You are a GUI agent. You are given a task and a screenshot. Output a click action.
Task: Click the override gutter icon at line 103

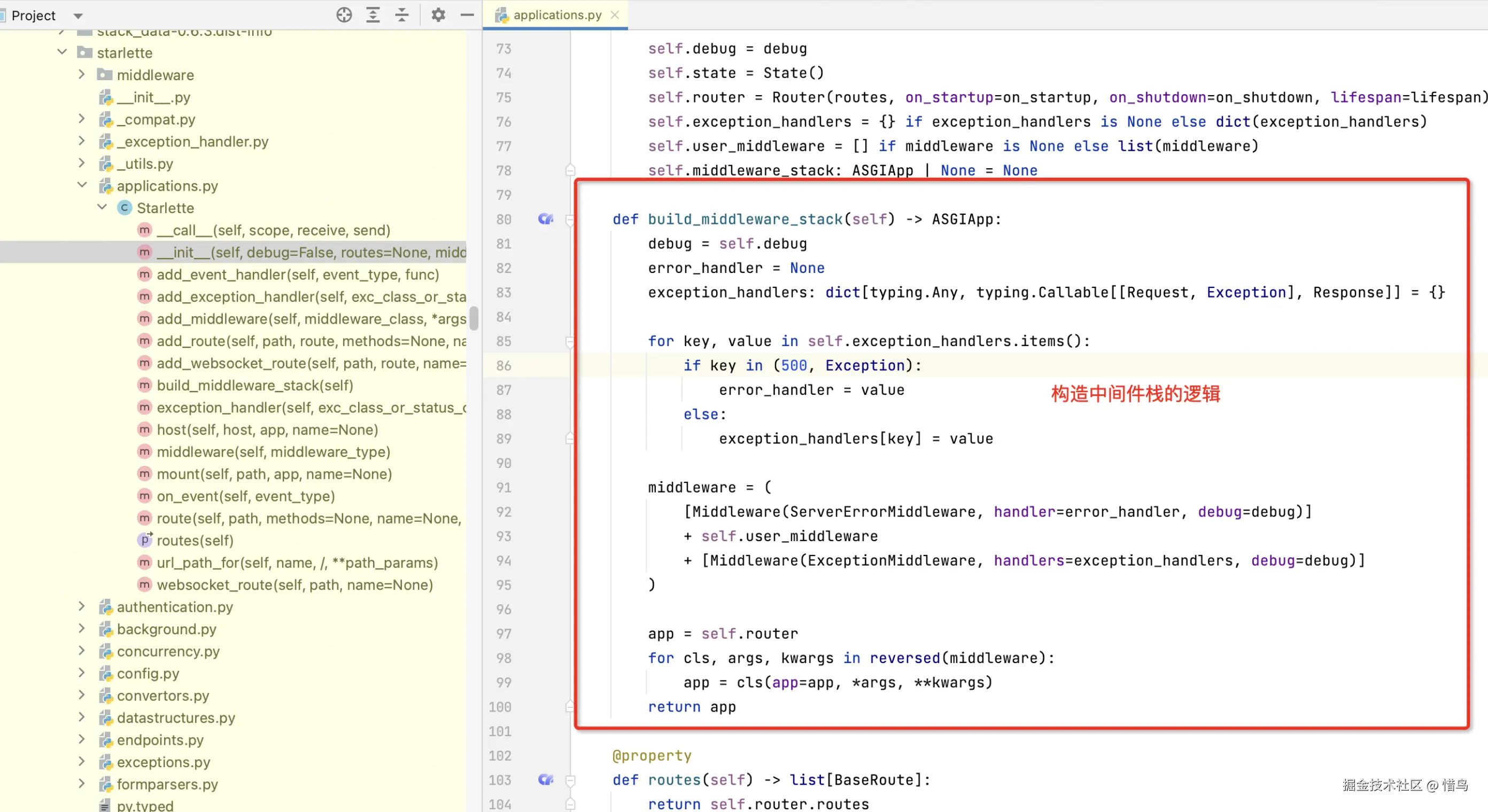tap(545, 779)
